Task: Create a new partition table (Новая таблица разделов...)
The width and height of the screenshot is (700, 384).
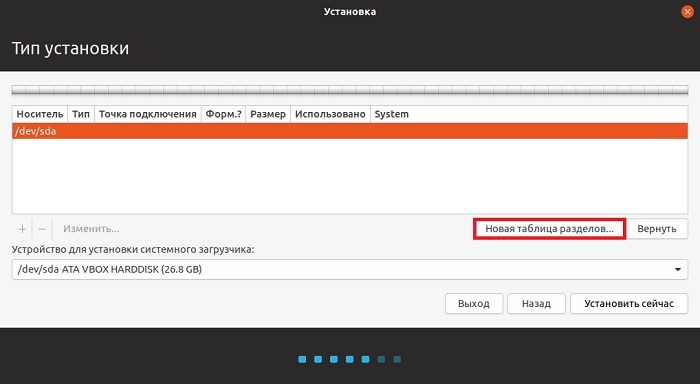Action: pos(550,229)
